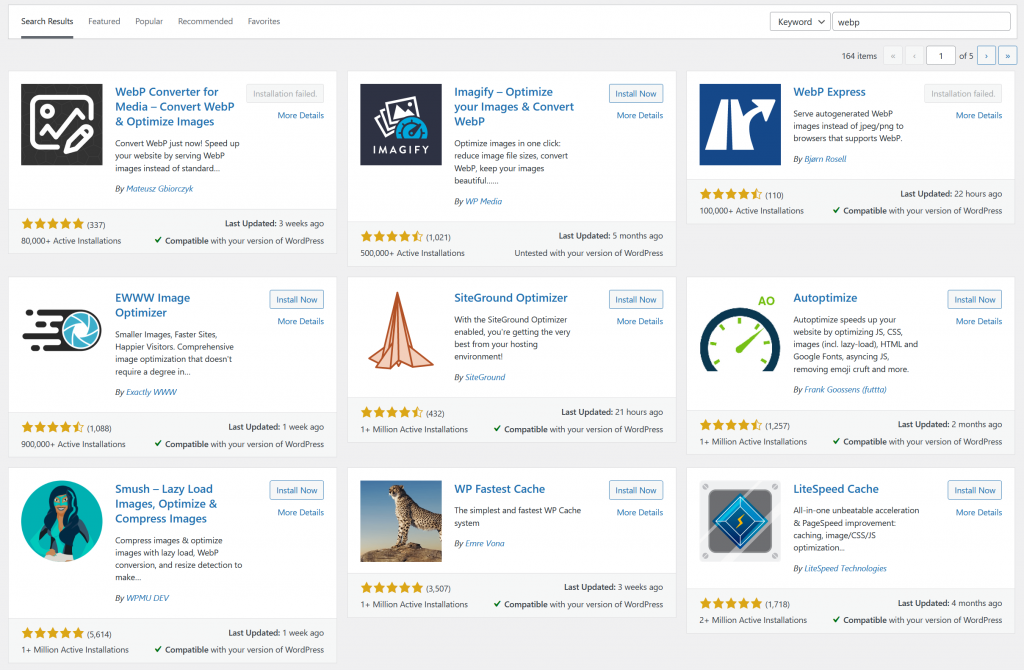Install the Imagify plugin
Viewport: 1024px width, 670px height.
click(635, 93)
